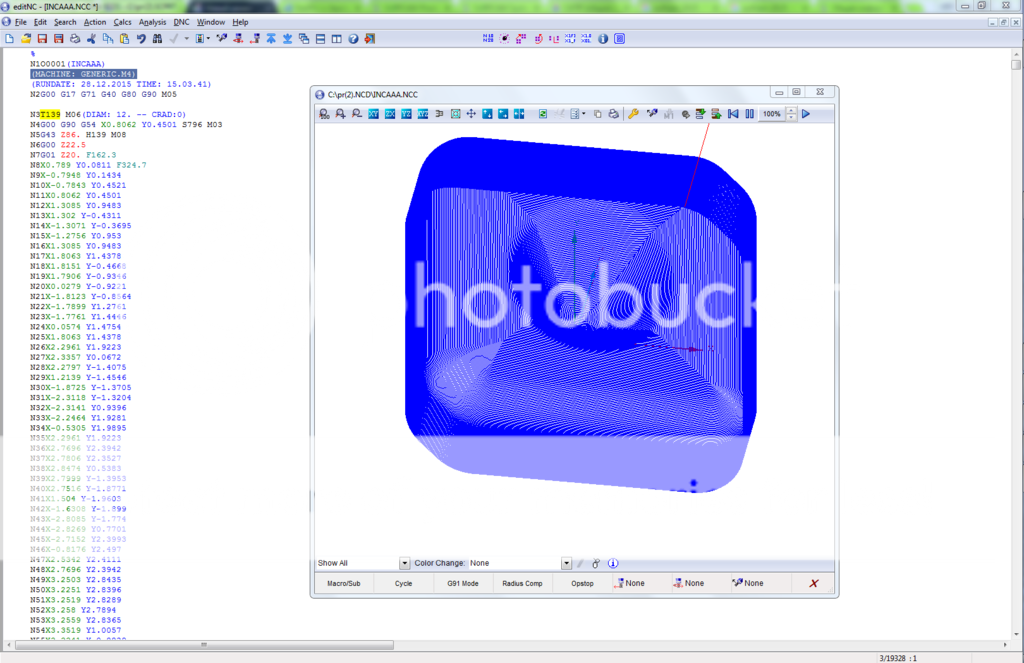Pause the backplot animation
The image size is (1024, 663).
click(x=748, y=114)
